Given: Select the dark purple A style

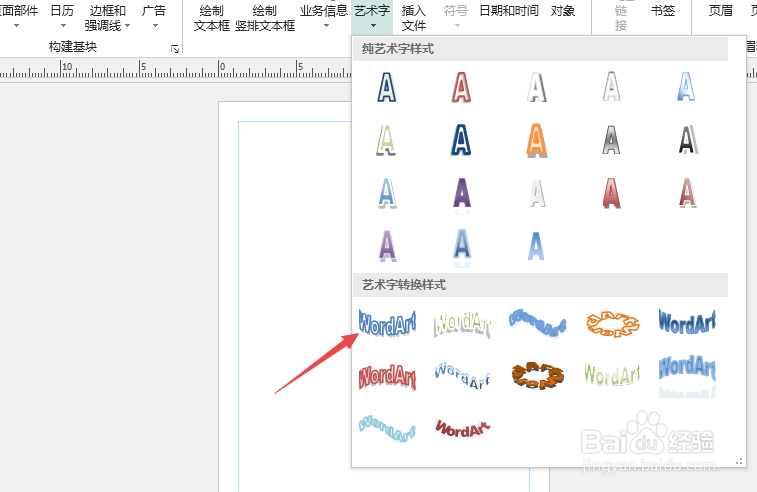Looking at the screenshot, I should point(462,195).
